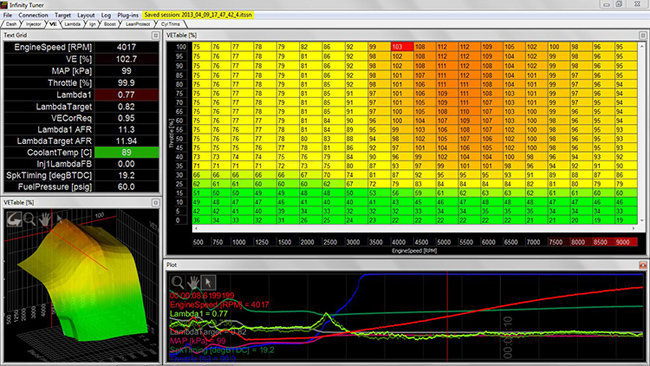Image resolution: width=650 pixels, height=366 pixels.
Task: Click the LambdaTarget value 0.82
Action: click(x=126, y=107)
